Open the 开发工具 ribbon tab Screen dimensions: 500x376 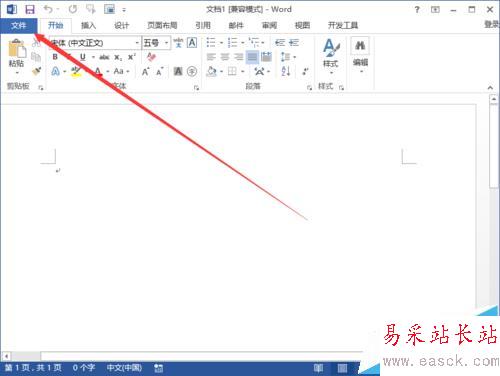click(x=343, y=26)
